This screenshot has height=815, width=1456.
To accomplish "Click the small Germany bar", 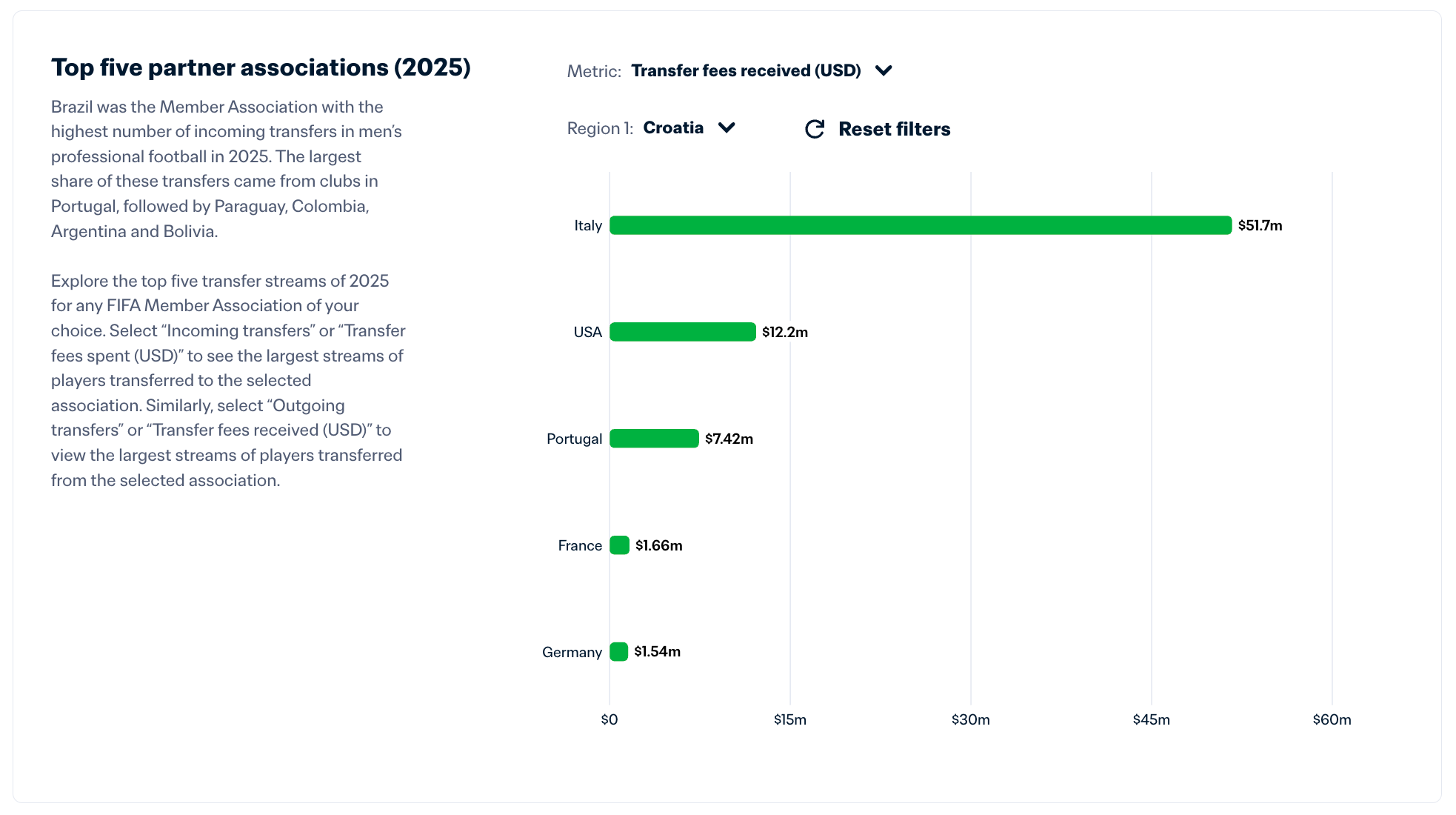I will click(x=618, y=652).
